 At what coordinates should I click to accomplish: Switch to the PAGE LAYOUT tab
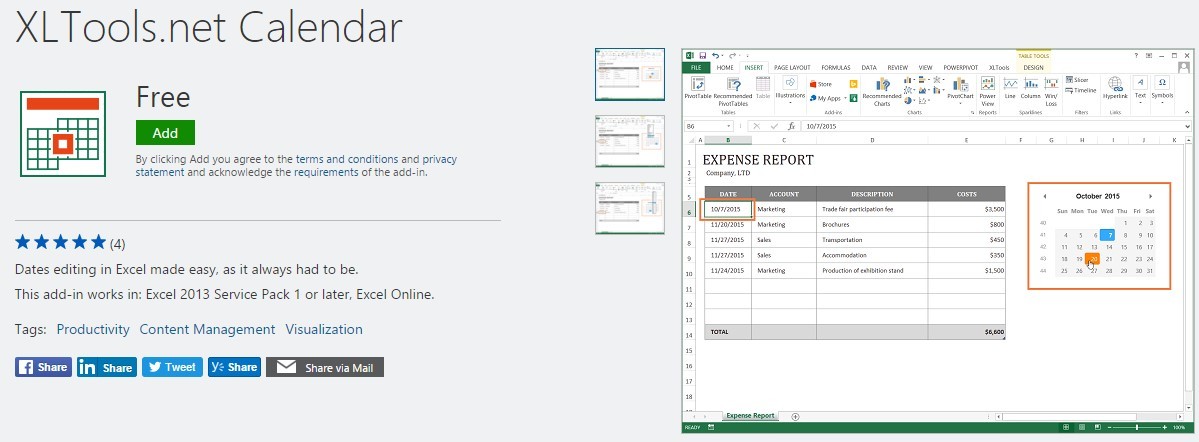(x=791, y=67)
